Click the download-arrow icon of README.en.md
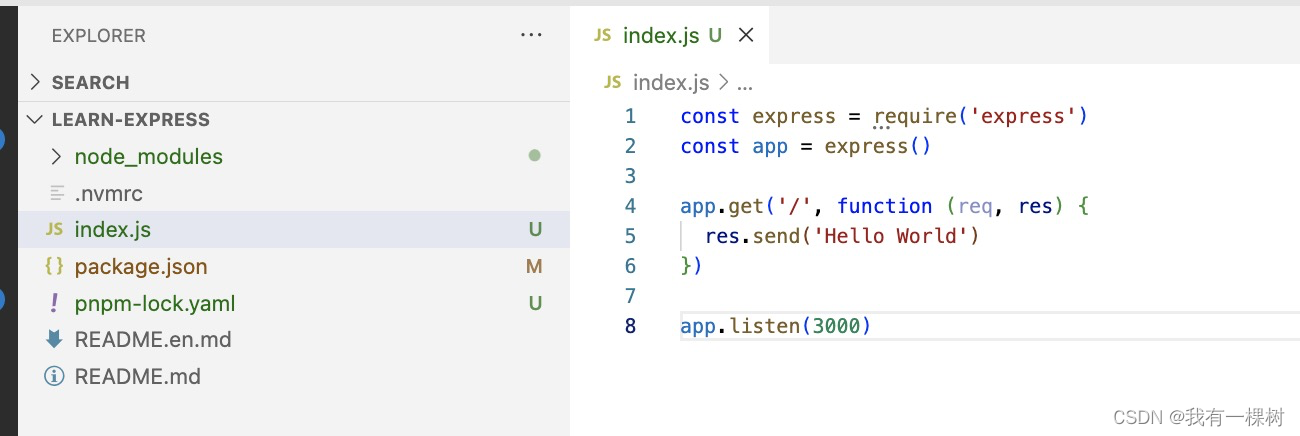The height and width of the screenshot is (436, 1300). click(x=55, y=340)
